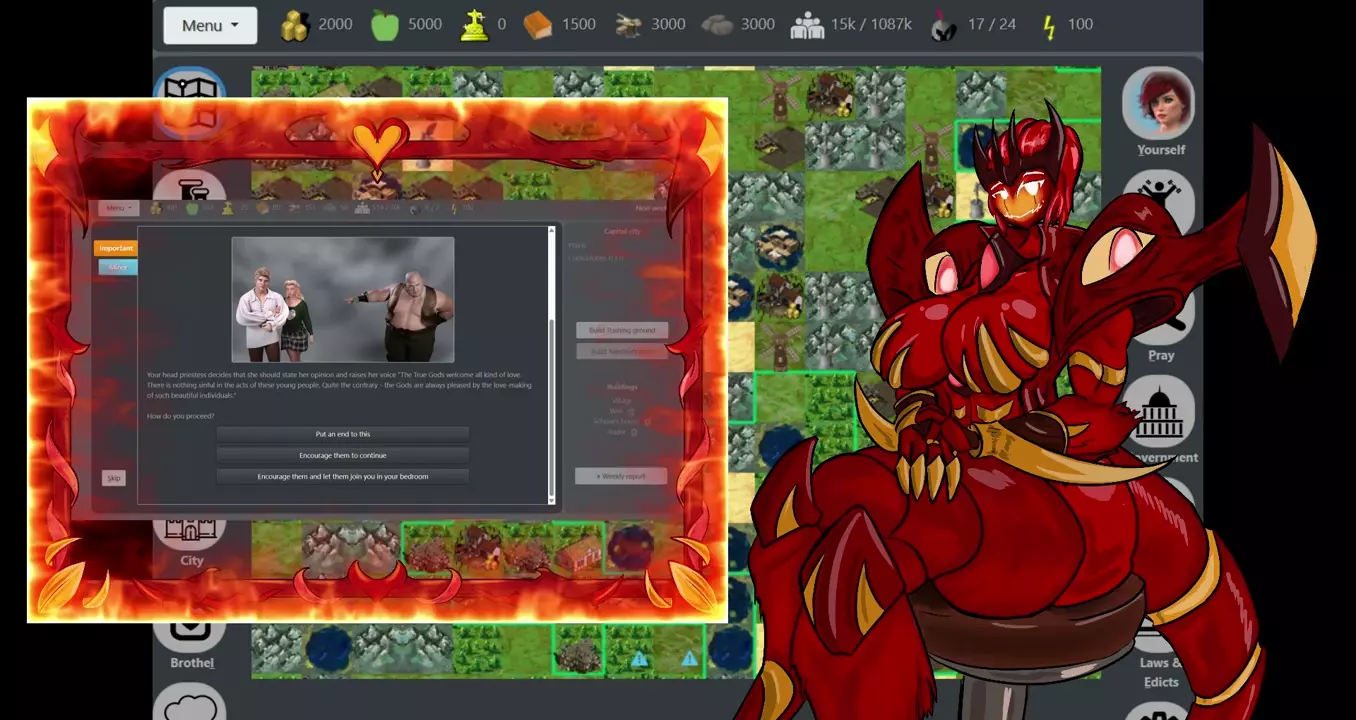Screen dimensions: 1356x720
Task: Open the Menu dropdown in top bar
Action: click(x=210, y=25)
